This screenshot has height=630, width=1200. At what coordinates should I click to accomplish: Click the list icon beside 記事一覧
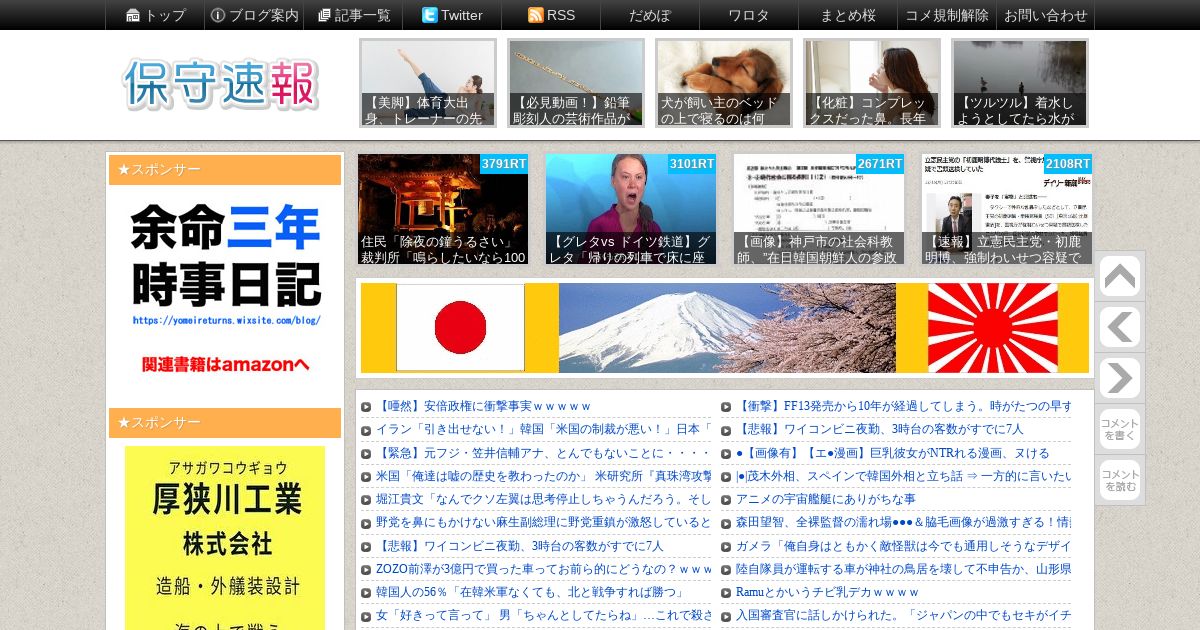(x=324, y=15)
